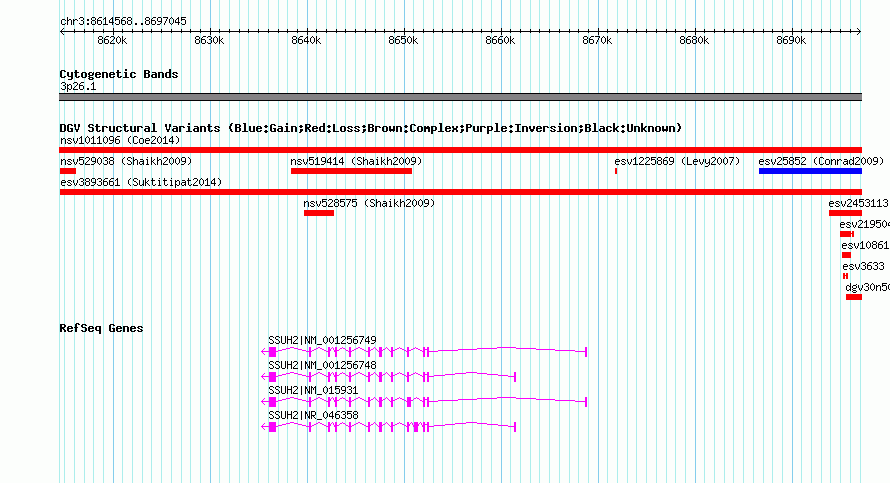Click the esv2453113 variant label
Image resolution: width=890 pixels, height=483 pixels.
point(858,203)
